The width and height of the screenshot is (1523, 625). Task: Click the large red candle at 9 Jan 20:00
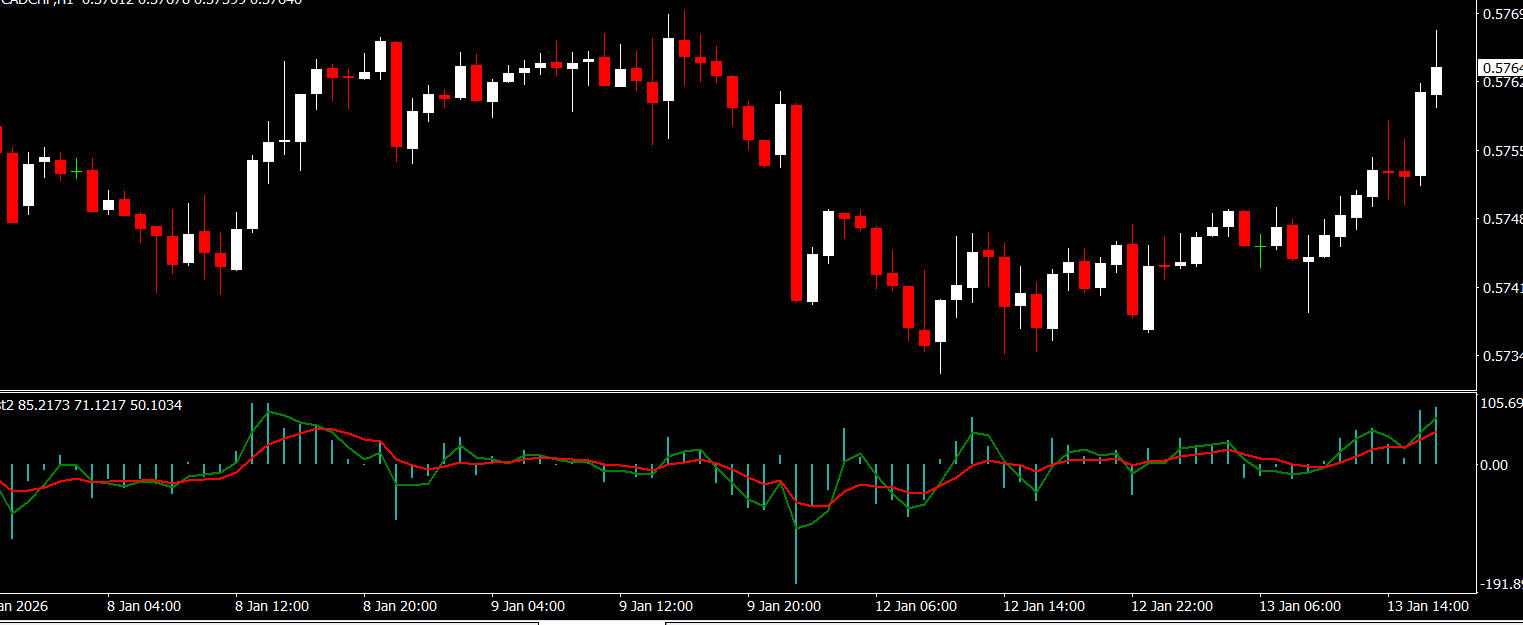[x=796, y=200]
